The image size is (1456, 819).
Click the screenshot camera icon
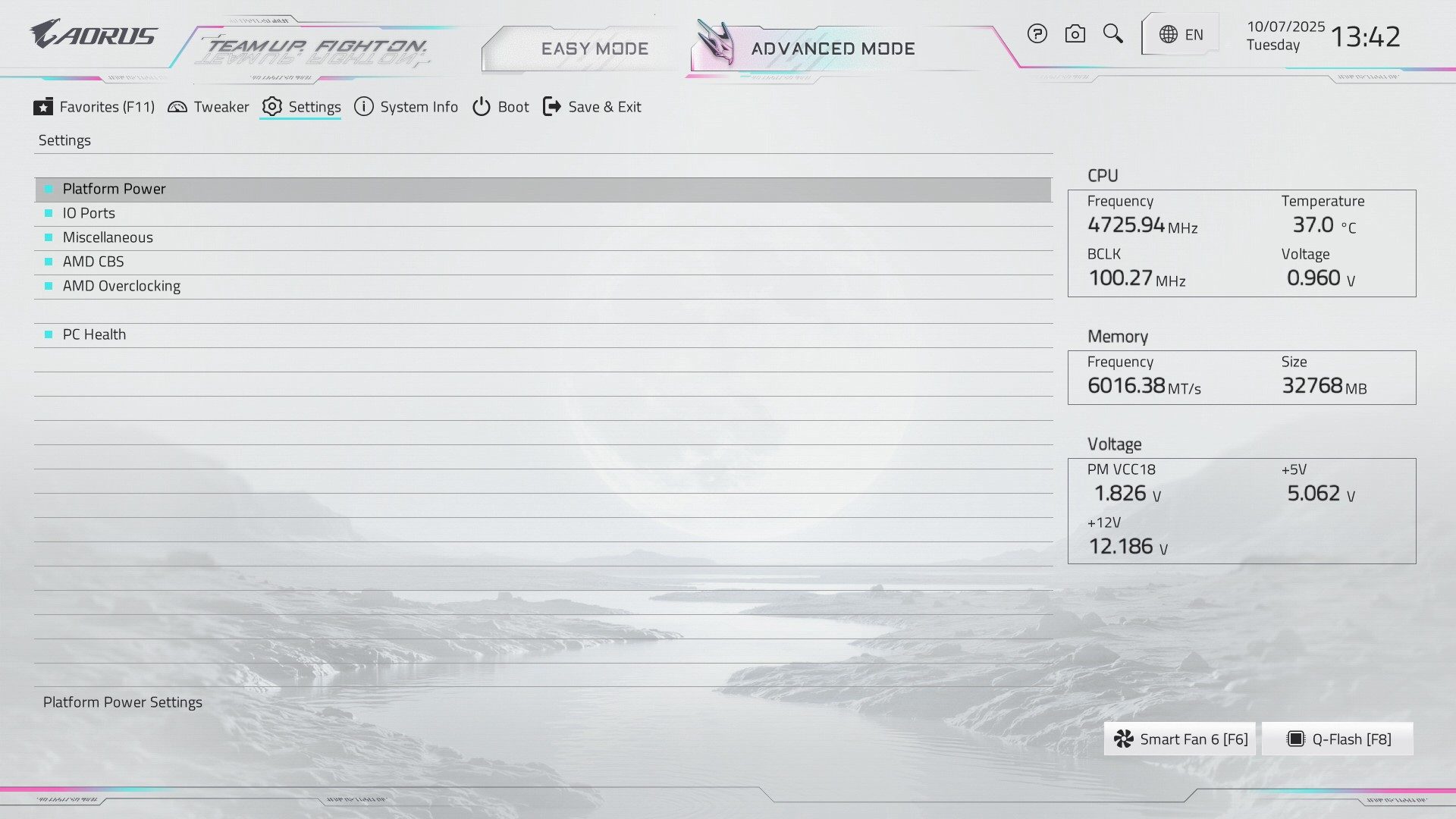coord(1075,34)
